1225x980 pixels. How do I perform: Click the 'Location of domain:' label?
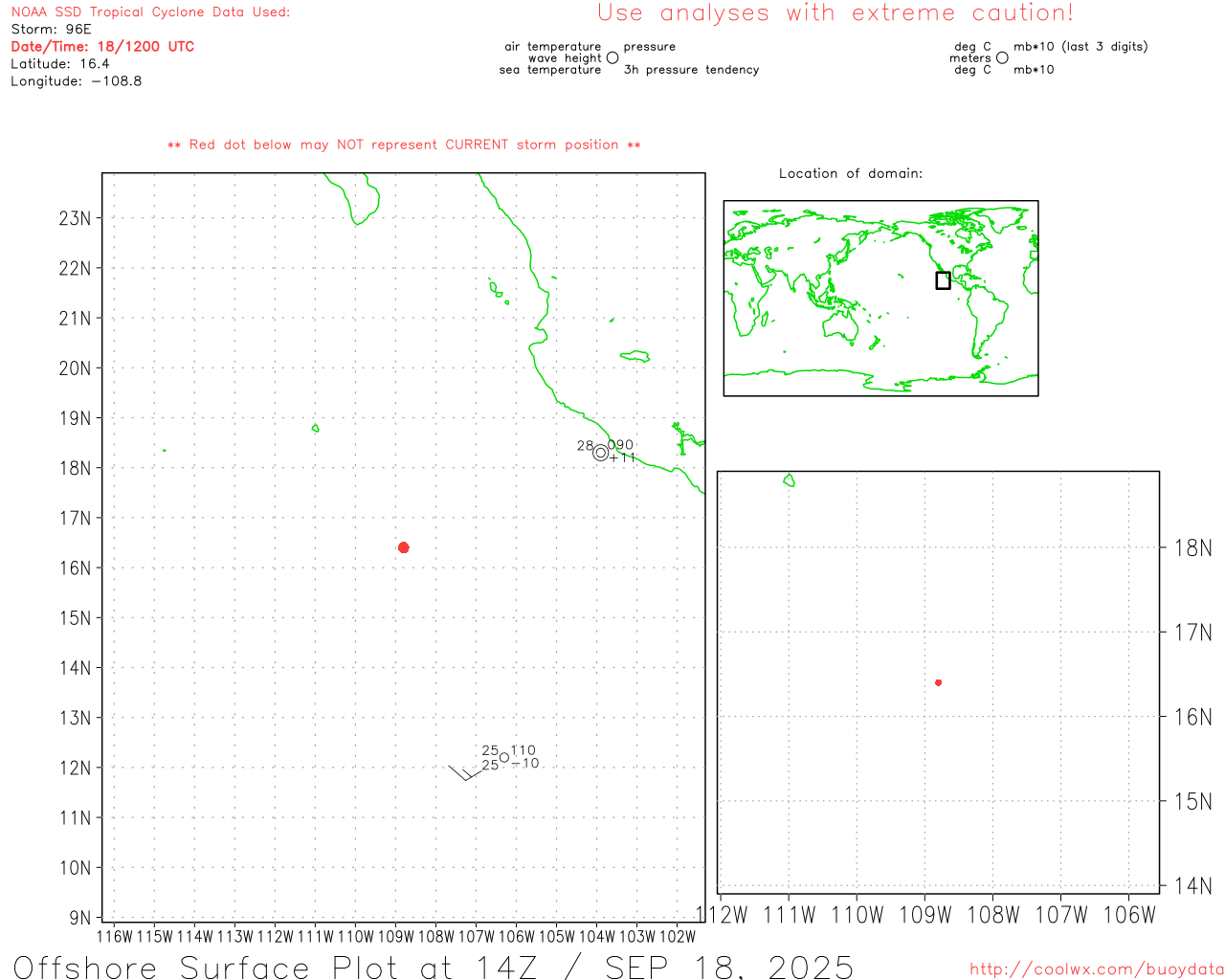click(851, 173)
